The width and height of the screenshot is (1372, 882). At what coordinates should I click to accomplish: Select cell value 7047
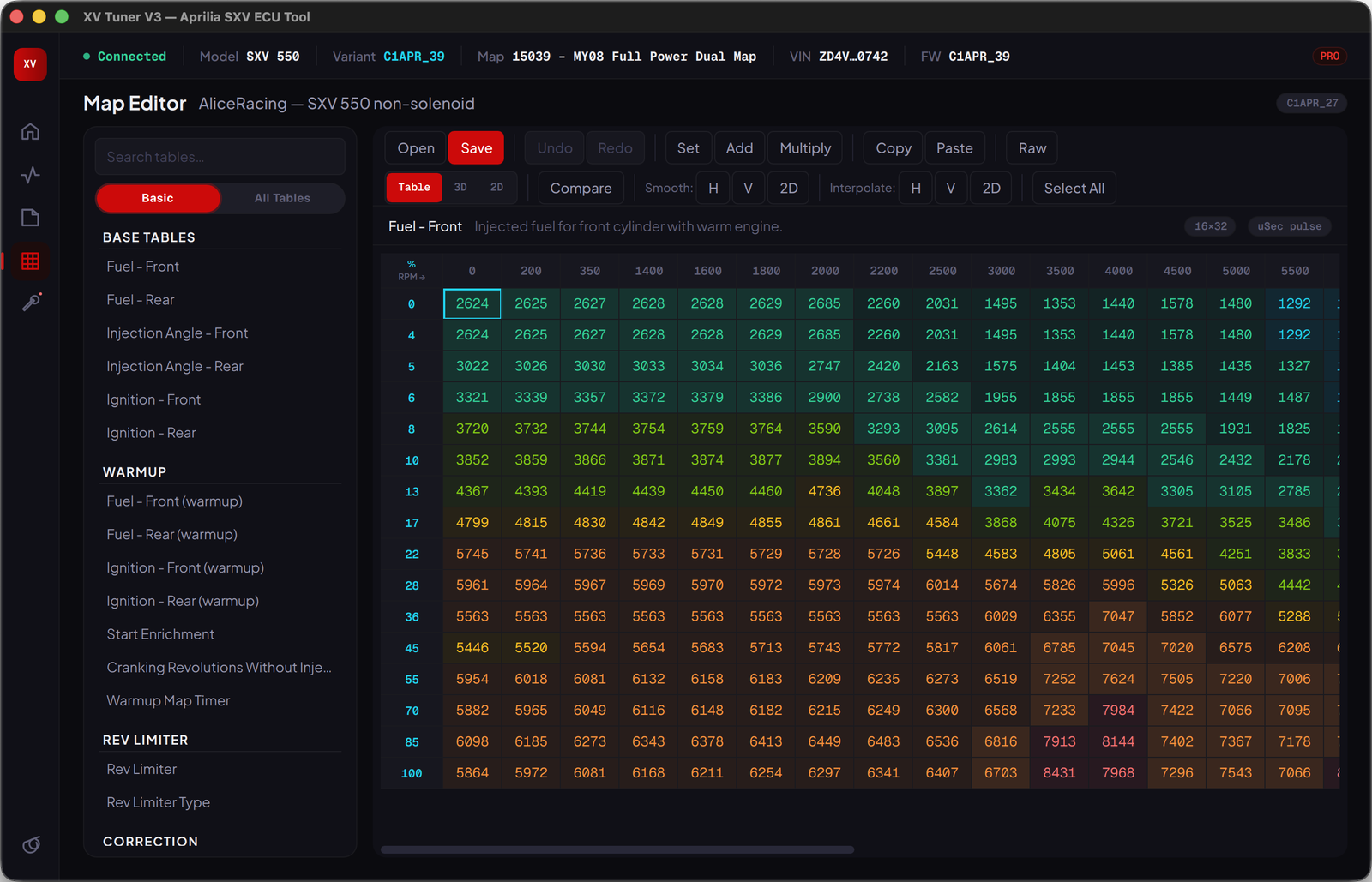(x=1118, y=616)
